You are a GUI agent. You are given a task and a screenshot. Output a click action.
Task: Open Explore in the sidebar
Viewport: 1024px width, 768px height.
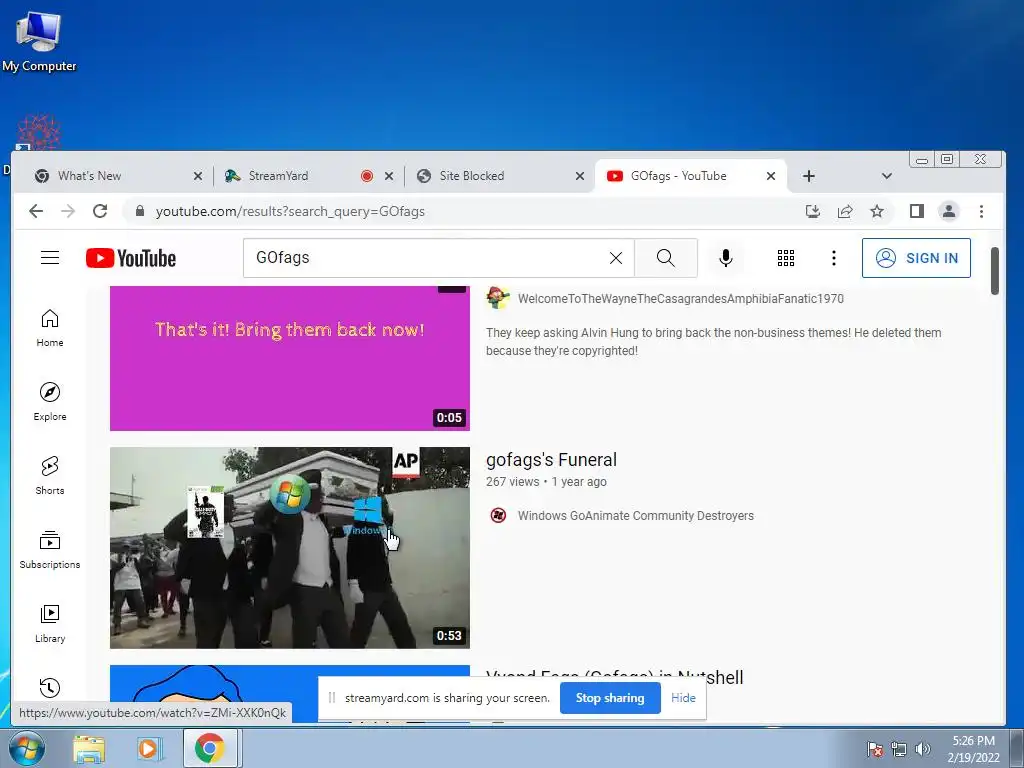tap(50, 402)
